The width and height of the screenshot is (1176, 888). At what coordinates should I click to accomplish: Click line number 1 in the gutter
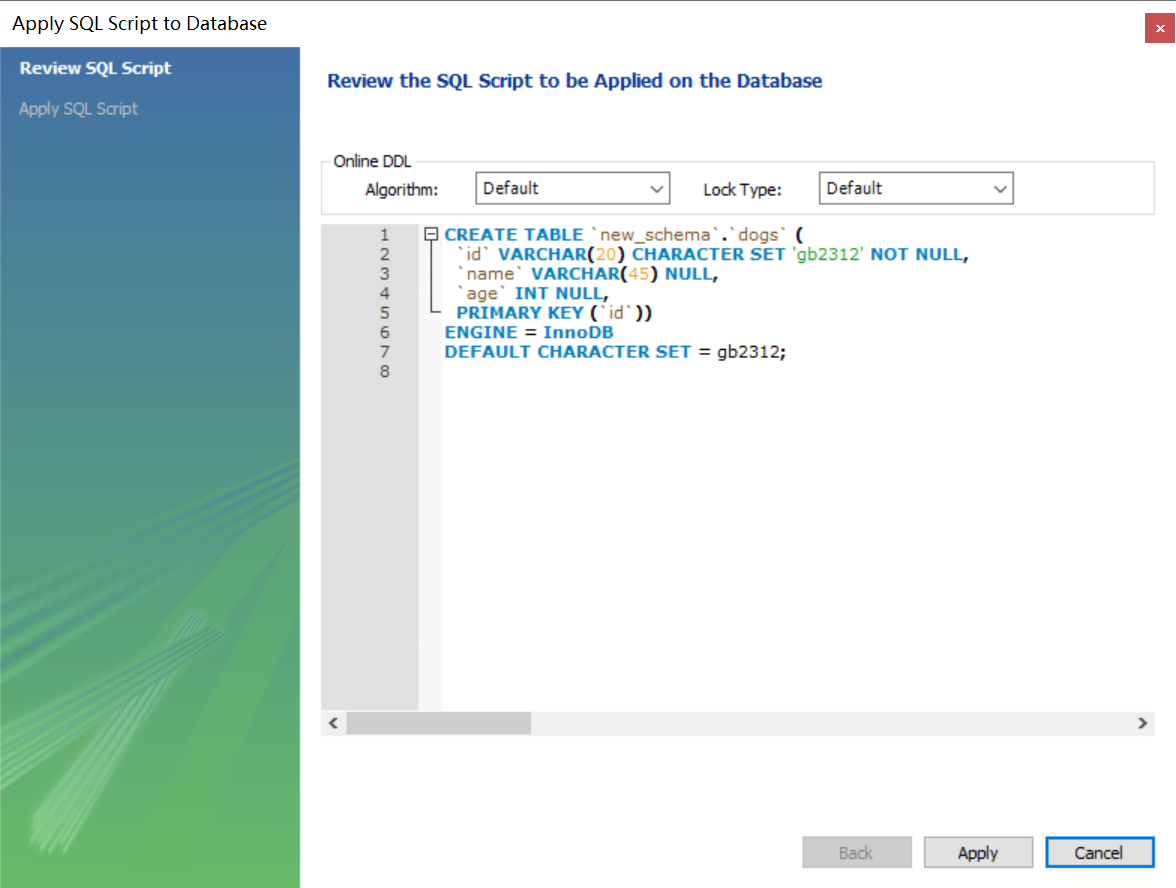[385, 235]
